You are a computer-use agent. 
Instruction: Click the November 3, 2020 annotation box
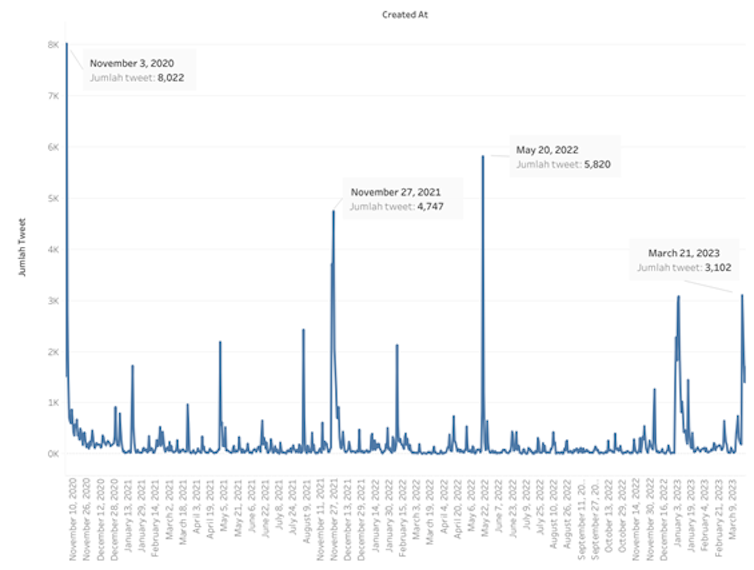(137, 69)
